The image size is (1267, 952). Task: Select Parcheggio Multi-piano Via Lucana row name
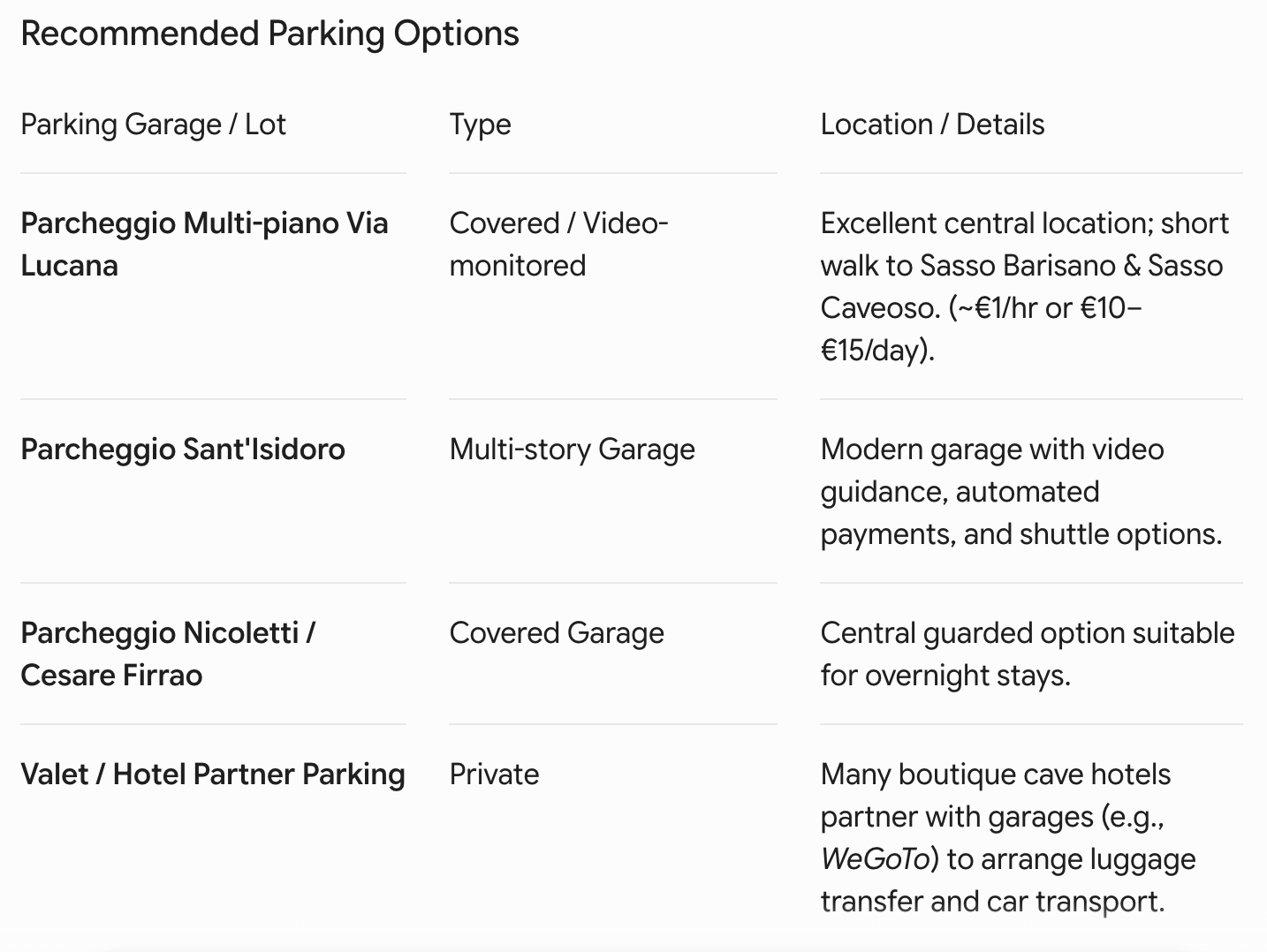coord(204,244)
